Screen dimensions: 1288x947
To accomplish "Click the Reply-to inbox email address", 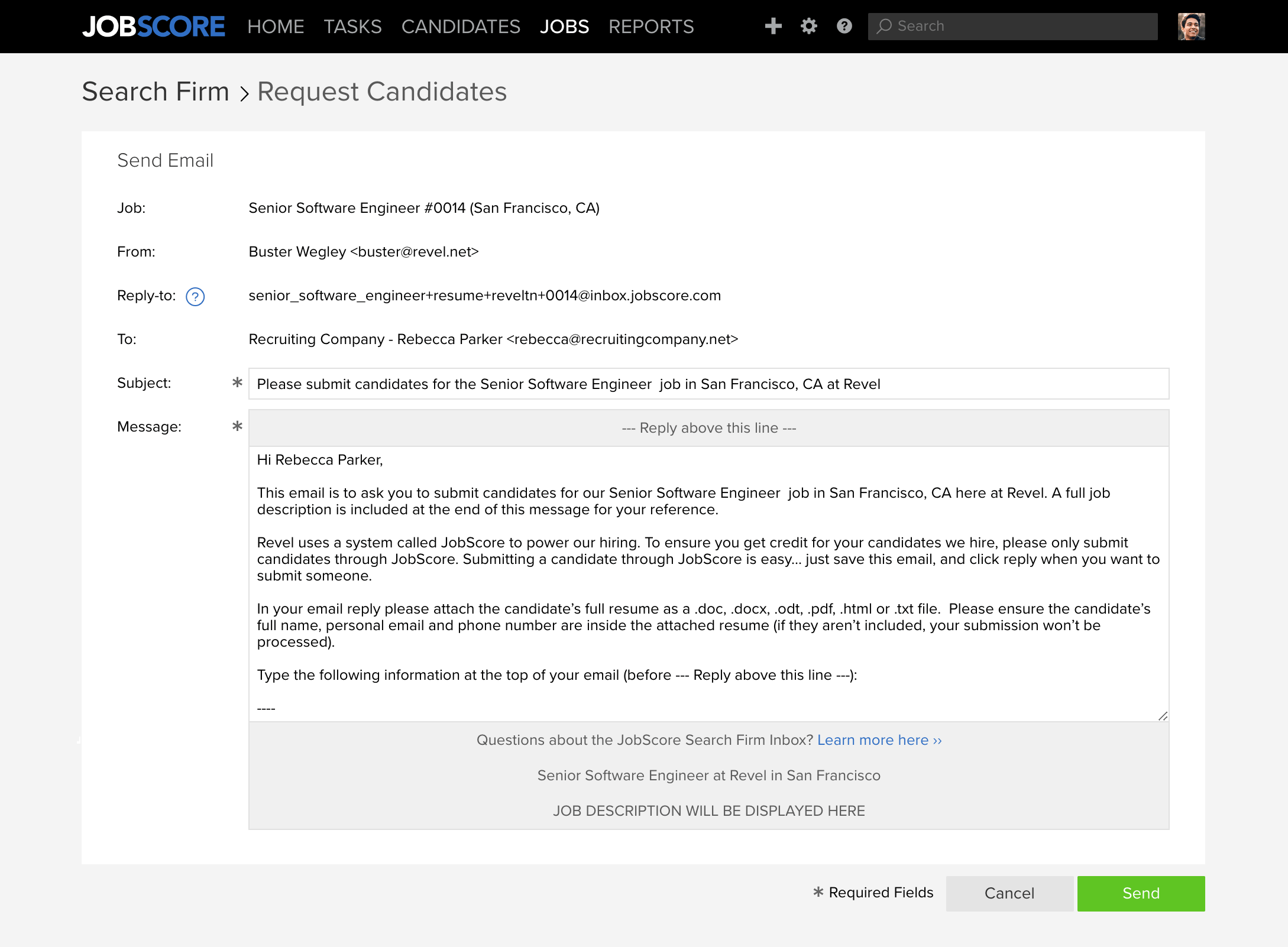I will point(484,296).
